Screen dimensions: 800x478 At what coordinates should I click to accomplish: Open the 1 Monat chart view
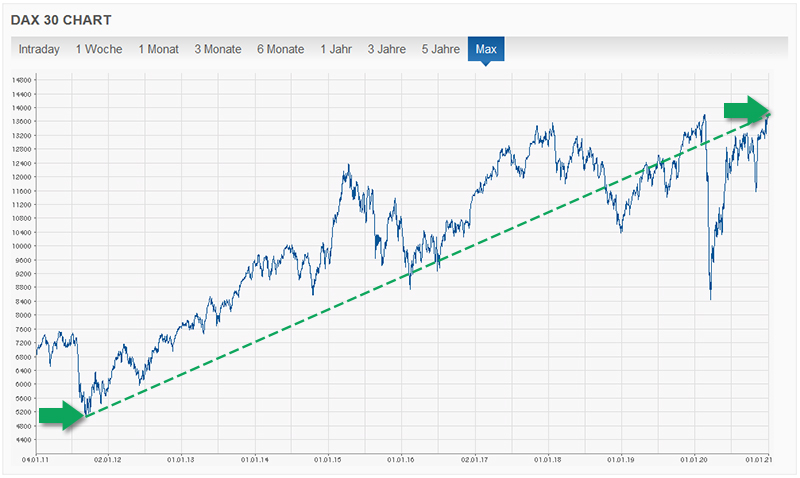click(159, 49)
